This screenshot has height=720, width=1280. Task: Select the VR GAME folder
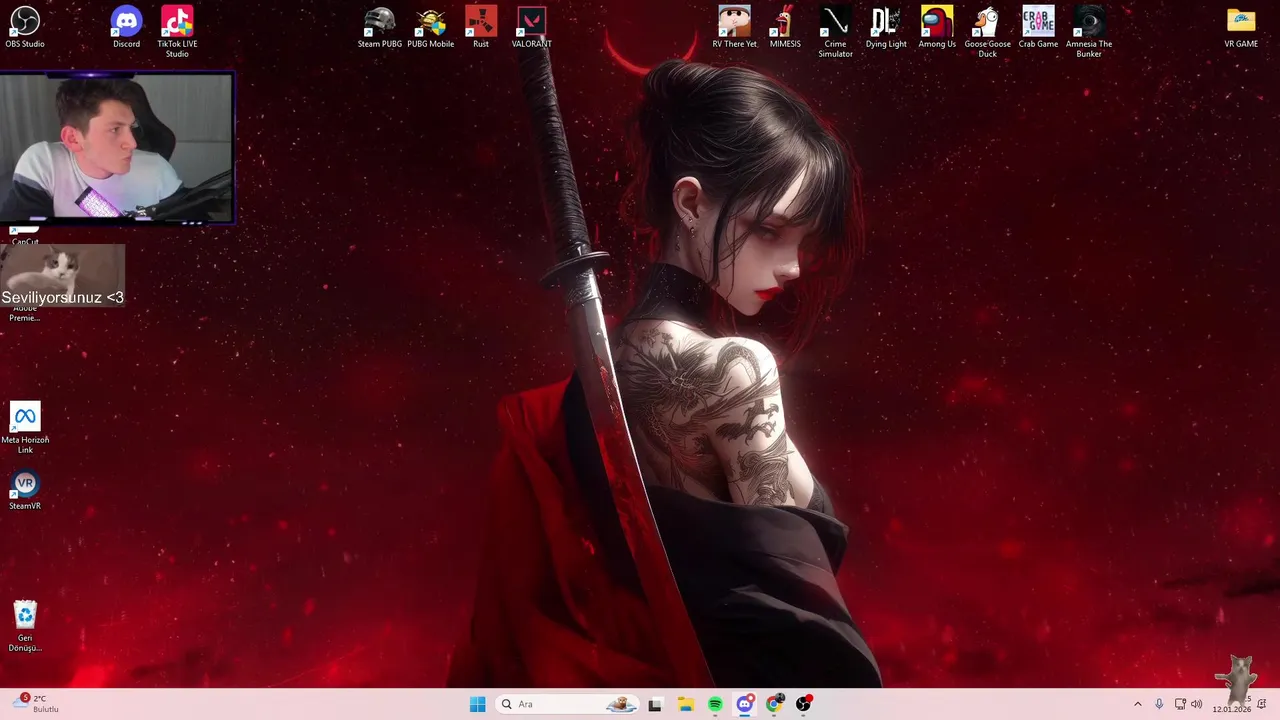pos(1241,27)
